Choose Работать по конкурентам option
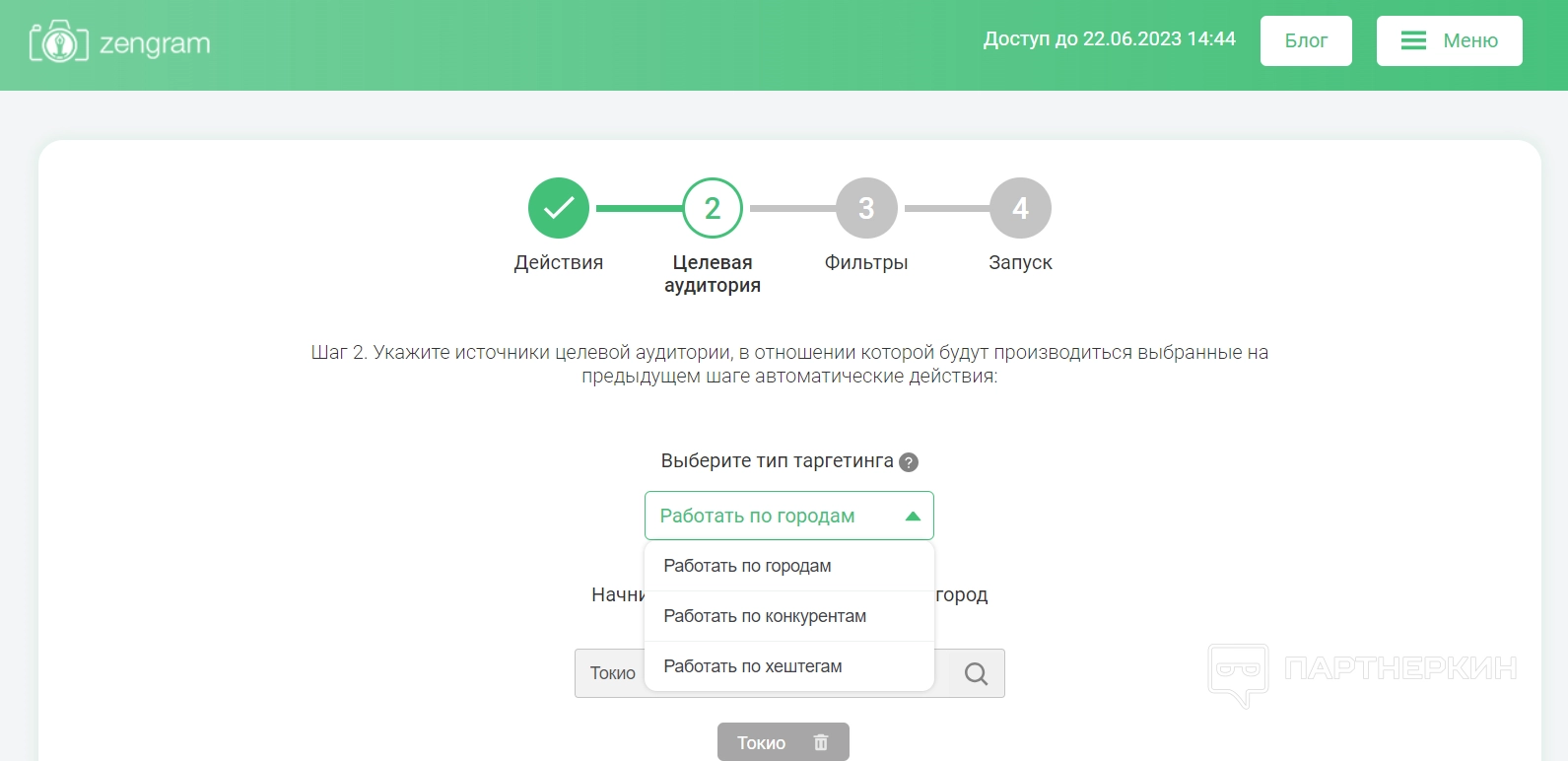Image resolution: width=1568 pixels, height=761 pixels. (x=788, y=616)
